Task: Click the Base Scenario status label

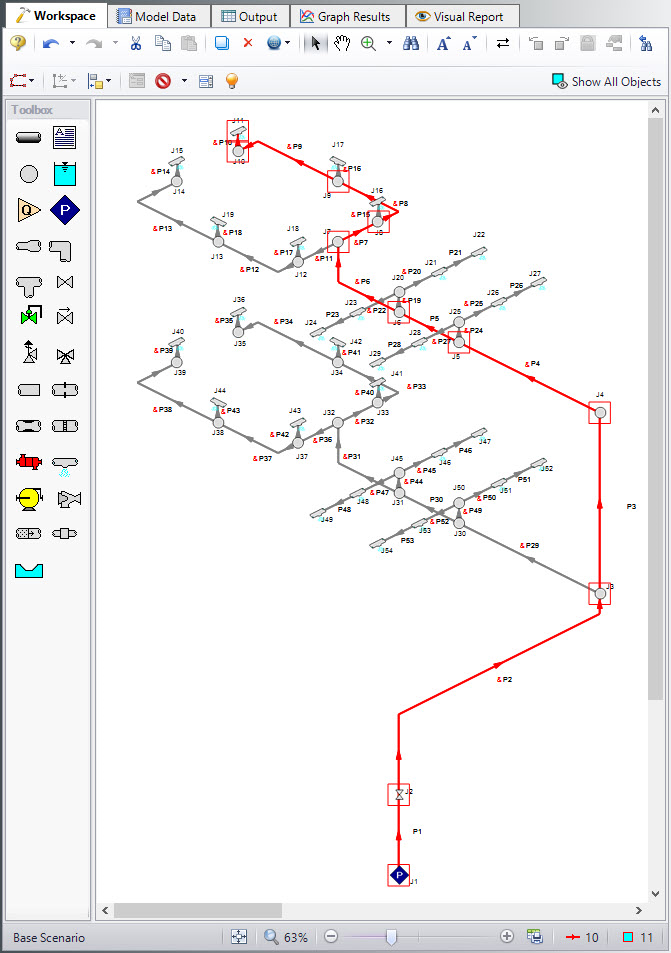Action: coord(49,938)
